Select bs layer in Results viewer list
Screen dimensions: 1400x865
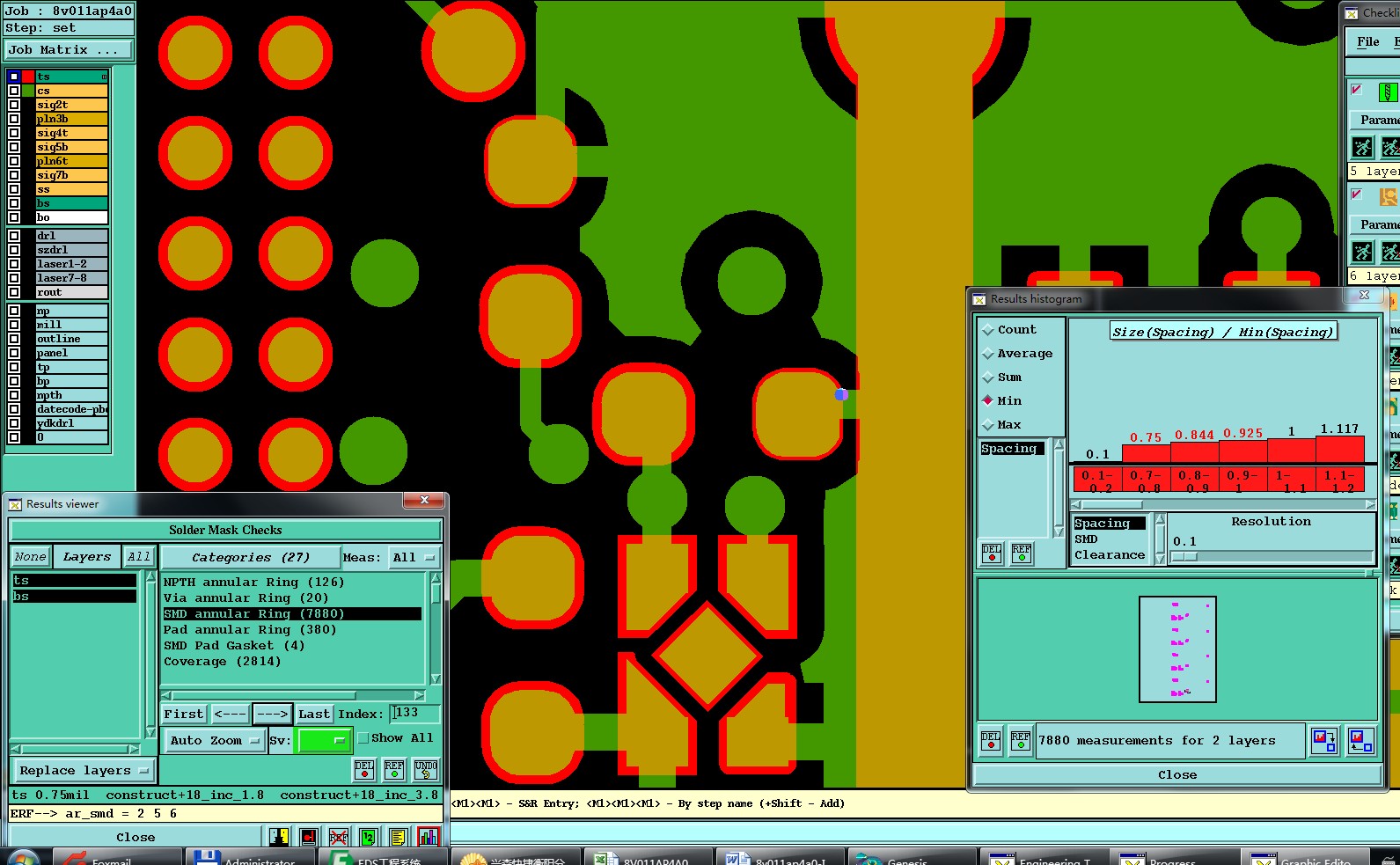74,597
